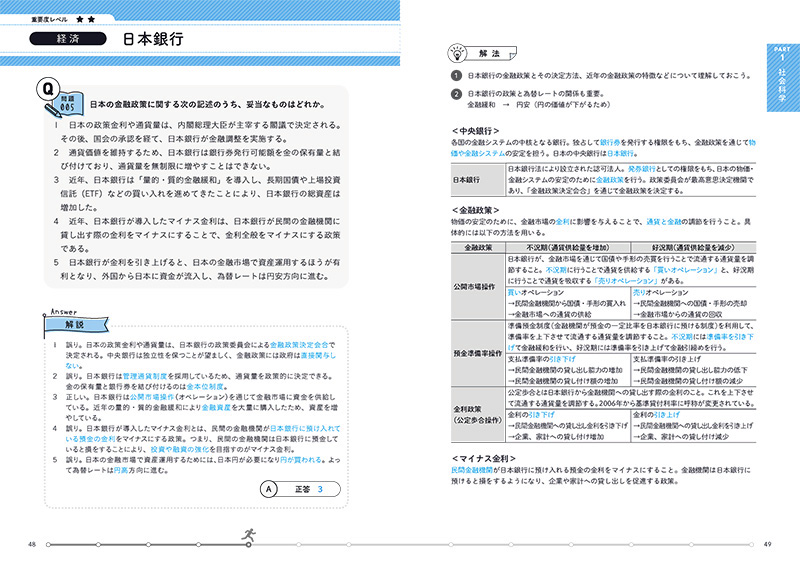Click the Q question badge icon
Viewport: 800px width, 565px height.
[x=48, y=89]
